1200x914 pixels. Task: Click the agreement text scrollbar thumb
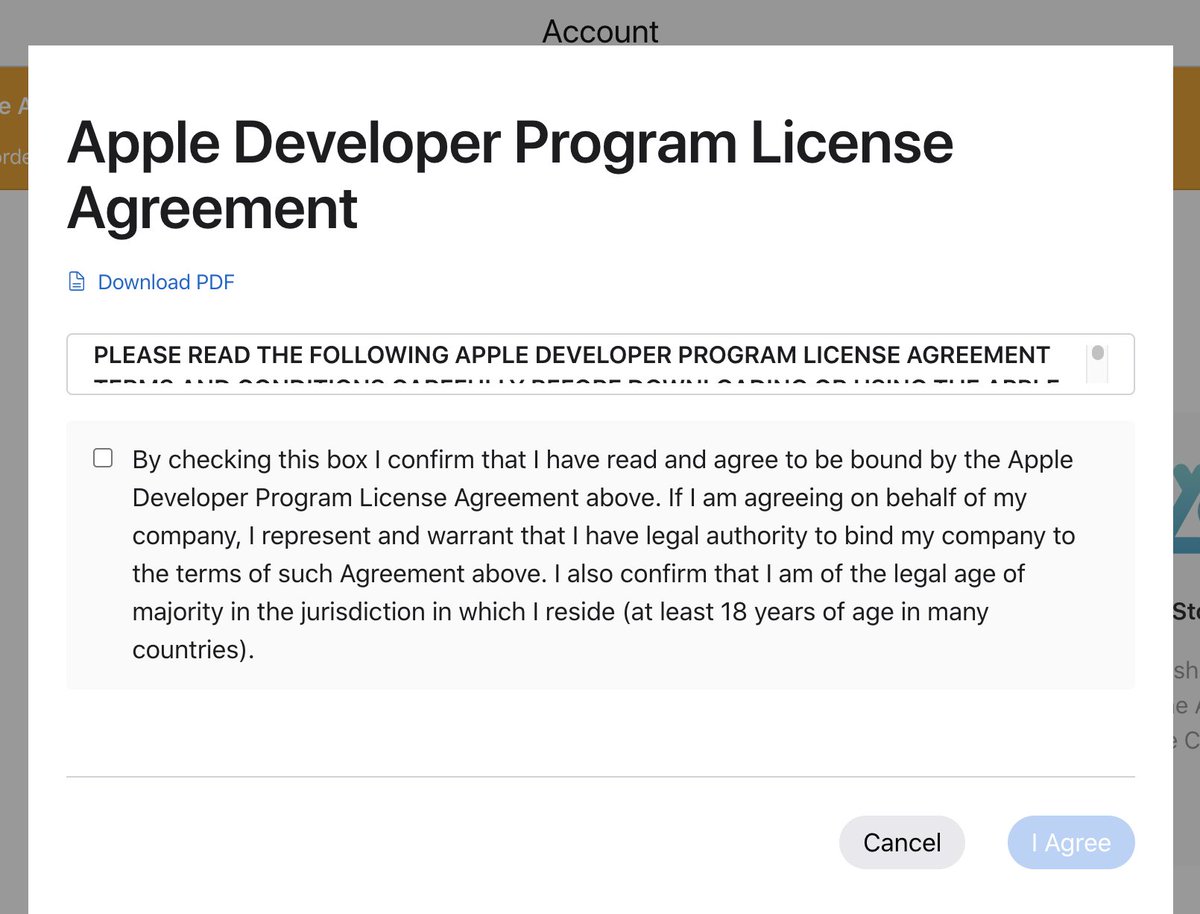pyautogui.click(x=1098, y=353)
